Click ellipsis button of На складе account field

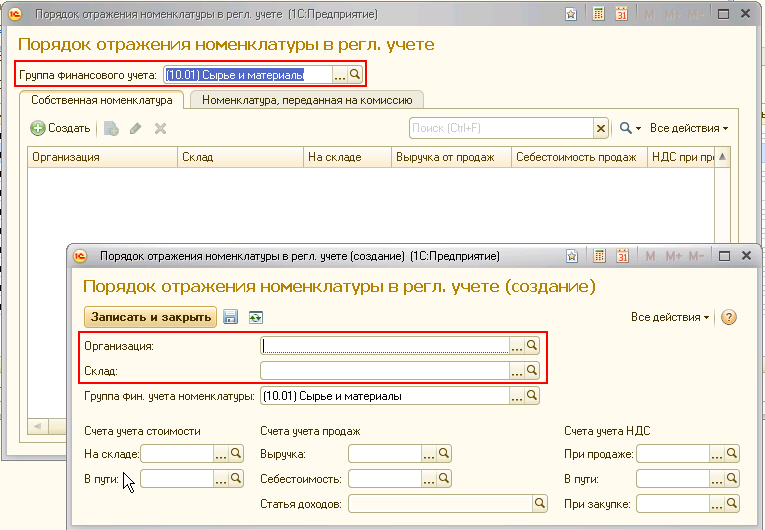point(221,454)
